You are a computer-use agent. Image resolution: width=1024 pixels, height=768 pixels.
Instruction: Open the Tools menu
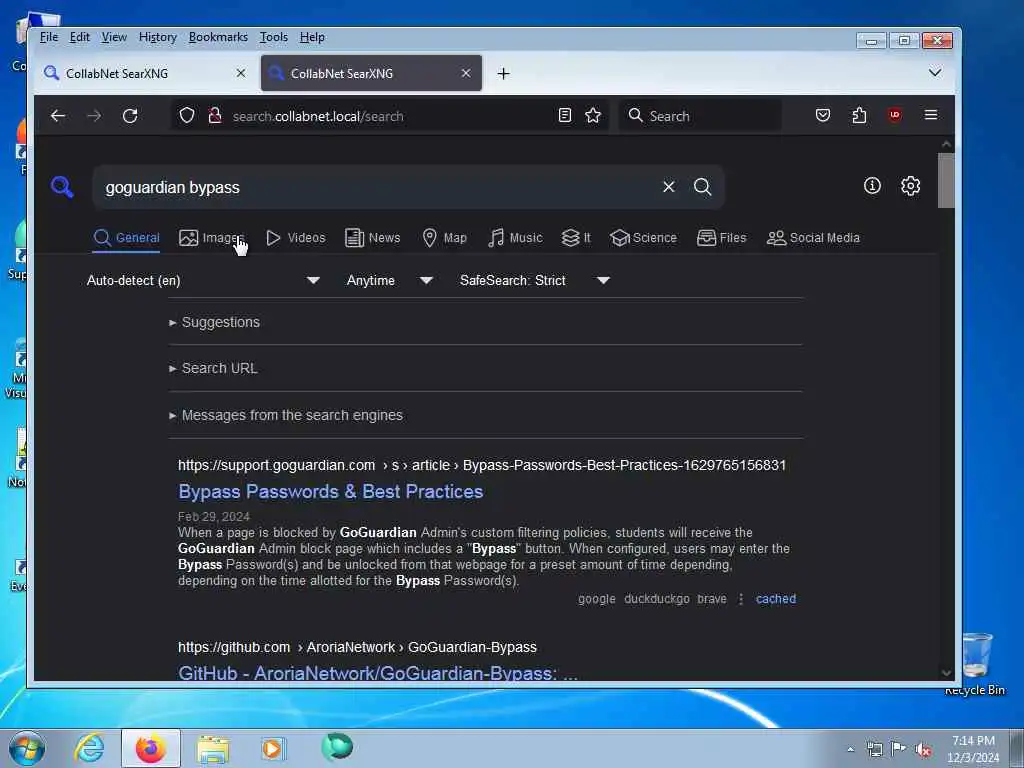274,37
